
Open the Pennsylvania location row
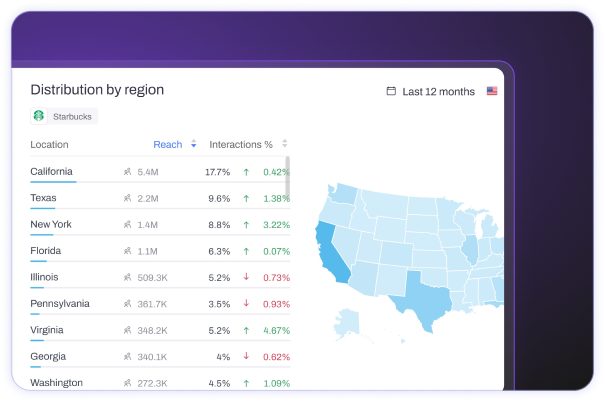click(x=160, y=304)
